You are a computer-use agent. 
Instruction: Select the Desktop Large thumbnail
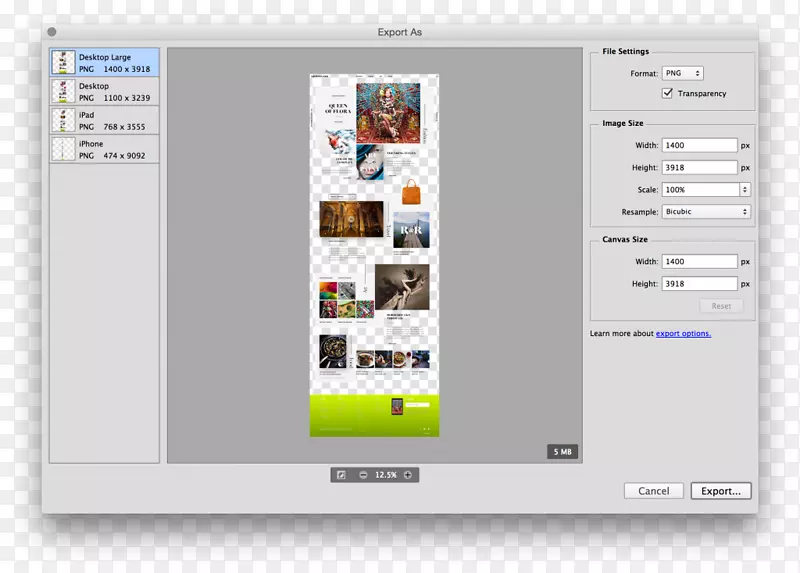[63, 62]
